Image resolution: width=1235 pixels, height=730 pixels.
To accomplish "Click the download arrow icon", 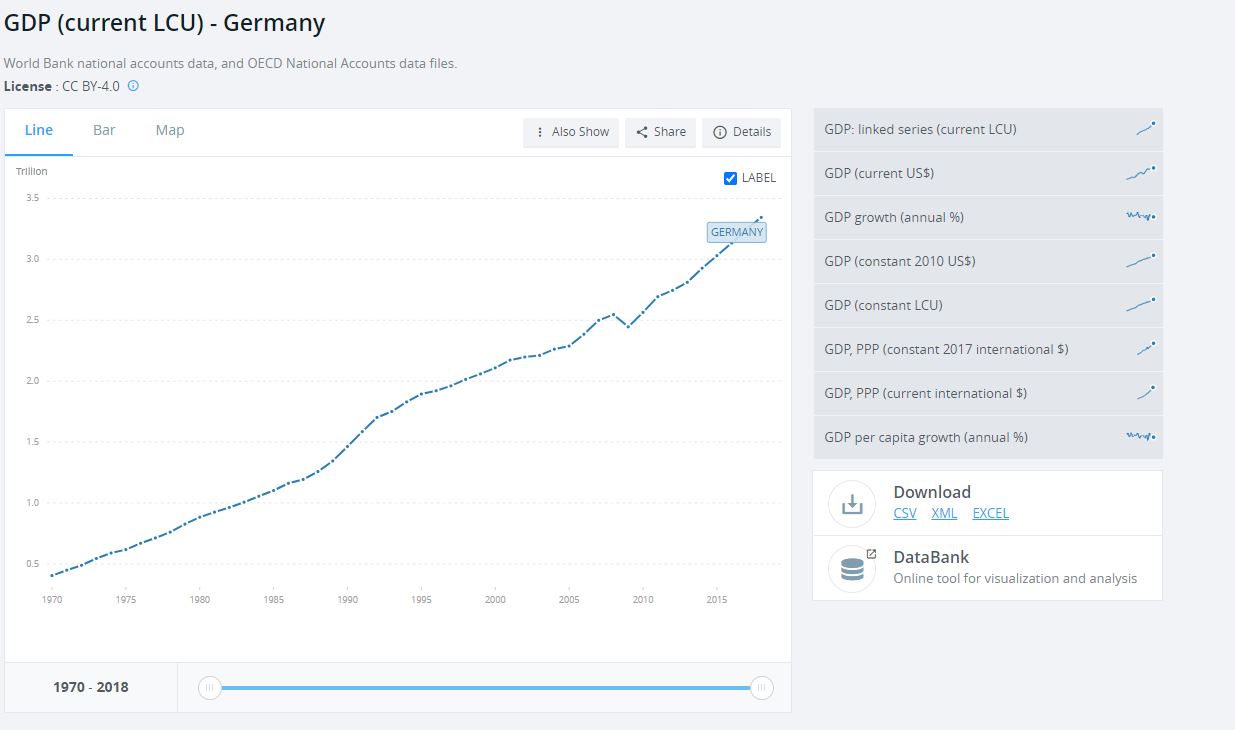I will coord(852,504).
